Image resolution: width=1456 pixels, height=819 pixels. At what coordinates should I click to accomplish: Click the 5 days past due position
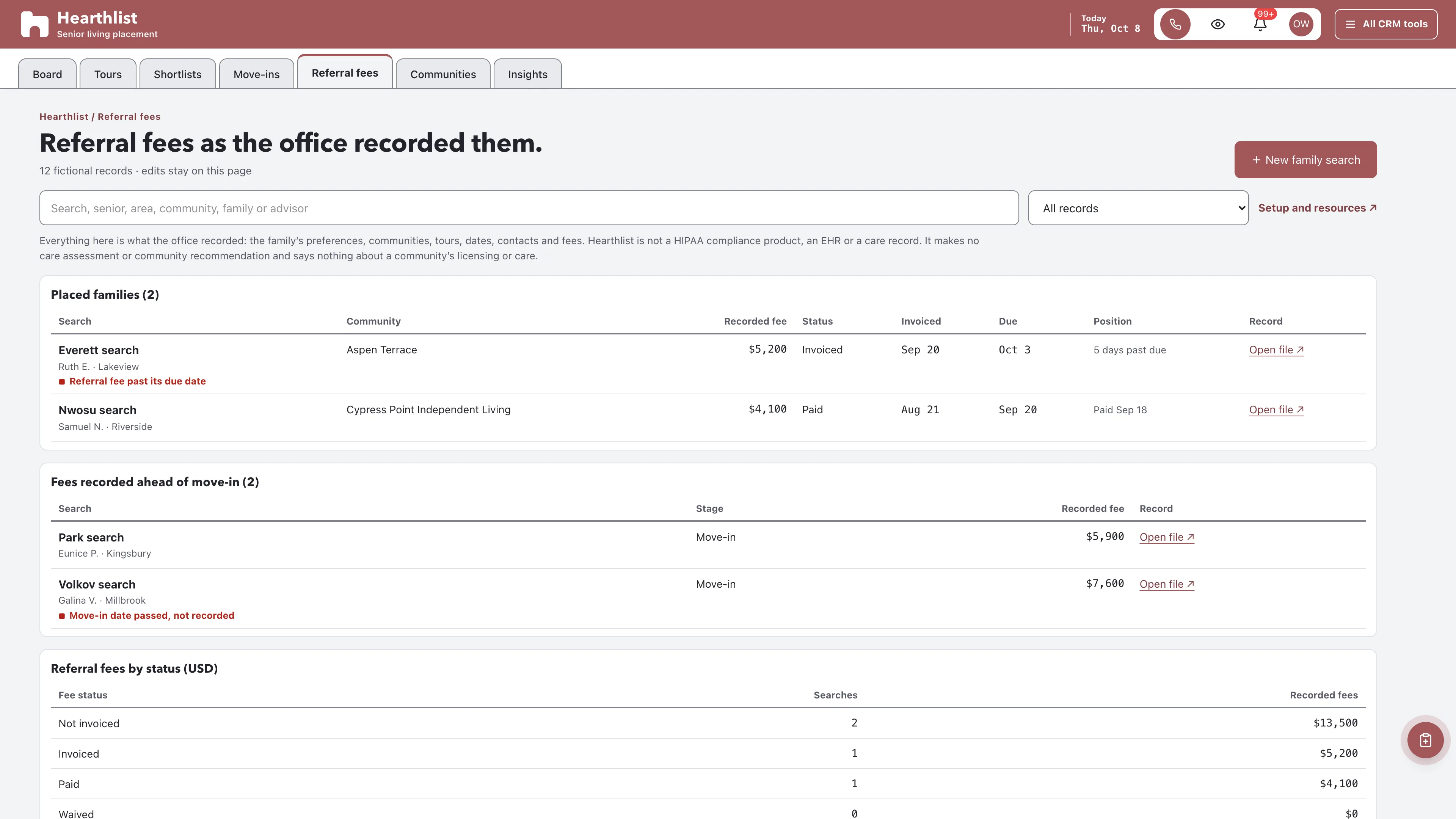pyautogui.click(x=1129, y=350)
